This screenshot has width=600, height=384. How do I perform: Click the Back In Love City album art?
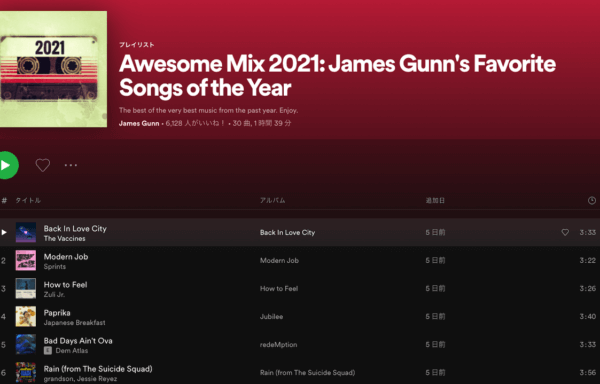(x=26, y=232)
